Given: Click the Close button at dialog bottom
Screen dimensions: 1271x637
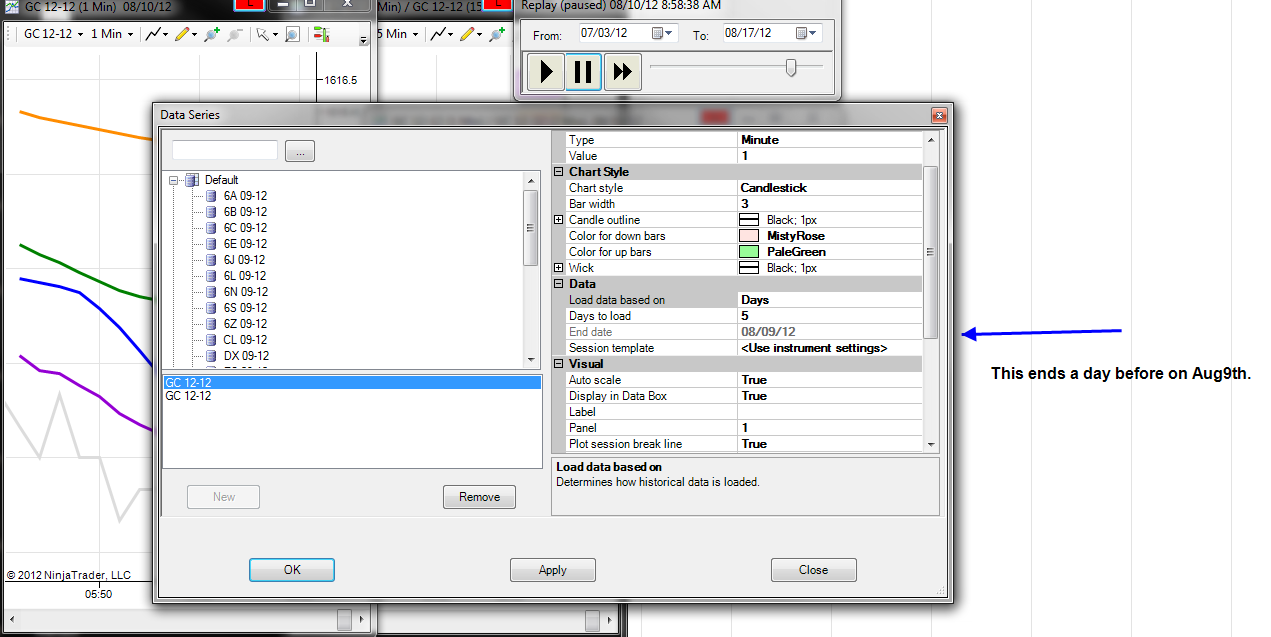Looking at the screenshot, I should [x=814, y=570].
